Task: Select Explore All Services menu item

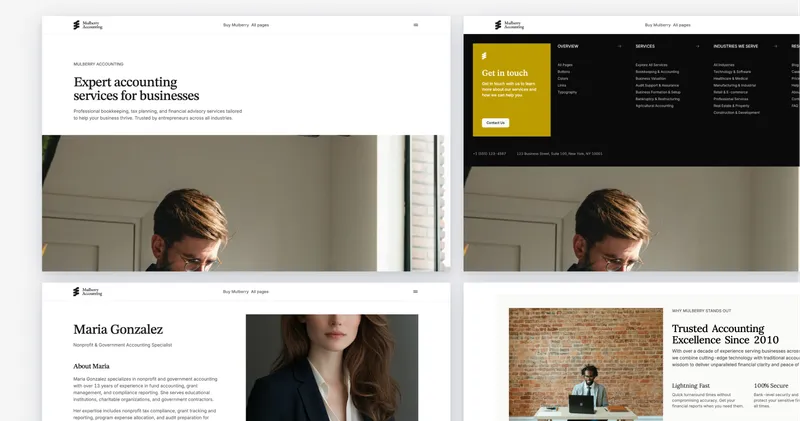Action: [652, 65]
